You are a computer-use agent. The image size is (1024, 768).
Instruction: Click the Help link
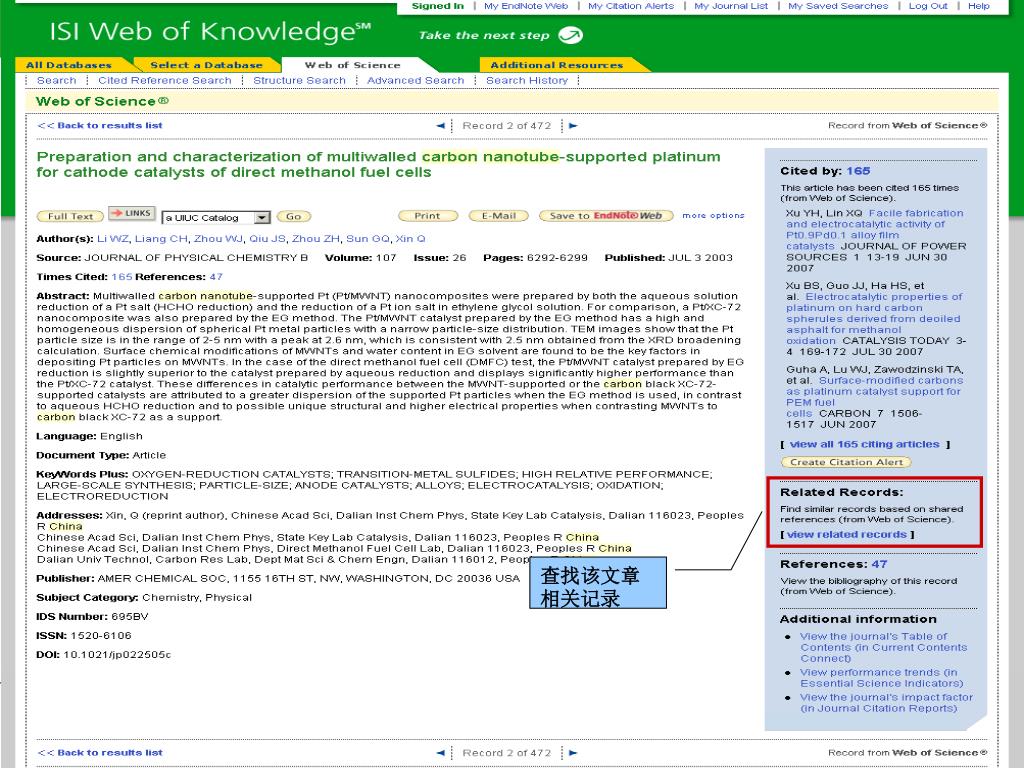pos(978,6)
